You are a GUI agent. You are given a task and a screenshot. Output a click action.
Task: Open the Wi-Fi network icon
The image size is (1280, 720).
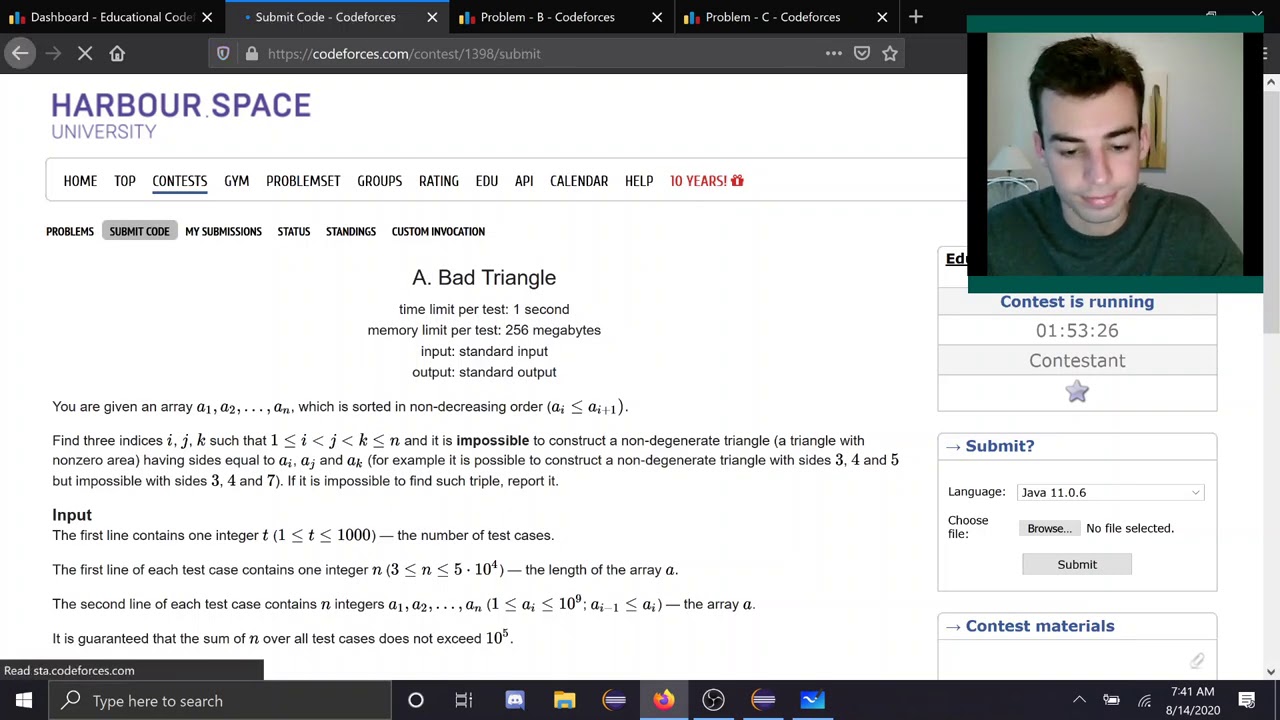[1144, 700]
